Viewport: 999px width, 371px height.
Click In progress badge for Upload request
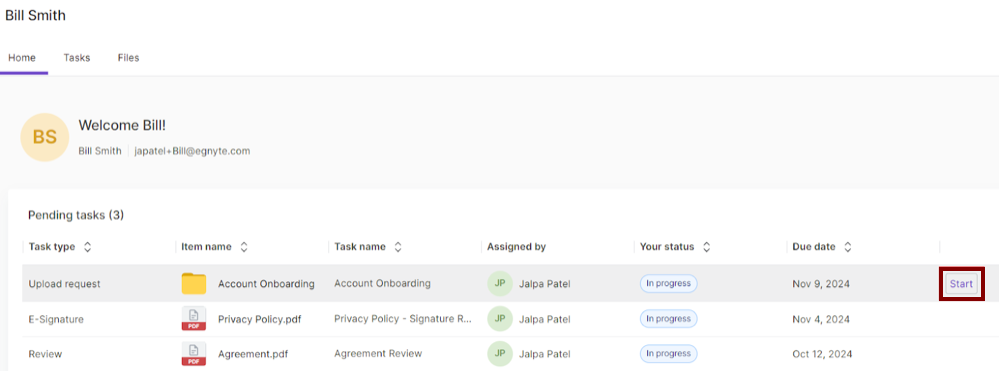point(668,284)
